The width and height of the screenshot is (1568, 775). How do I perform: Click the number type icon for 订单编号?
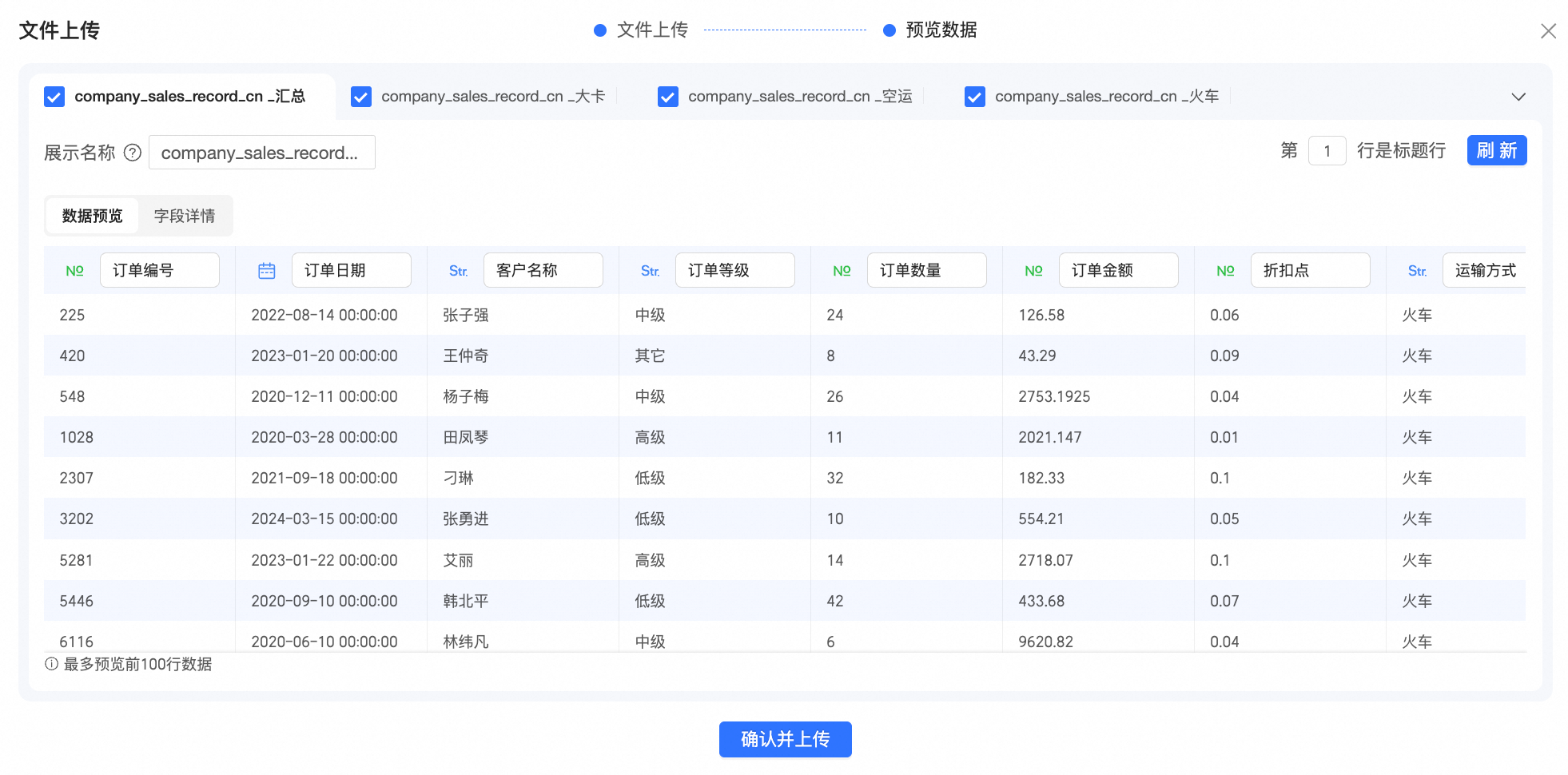[74, 271]
